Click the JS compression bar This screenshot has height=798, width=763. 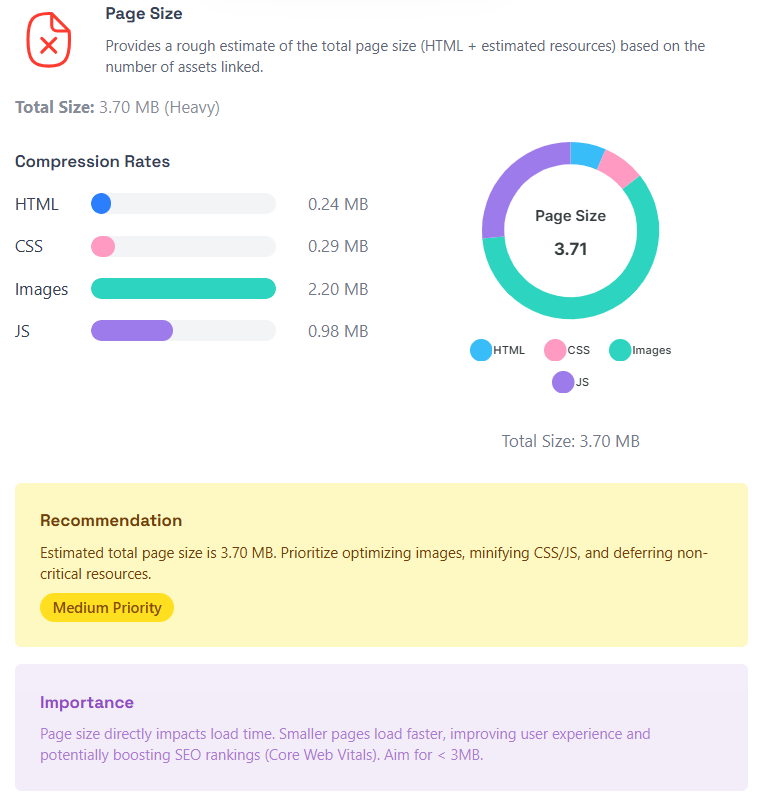132,331
